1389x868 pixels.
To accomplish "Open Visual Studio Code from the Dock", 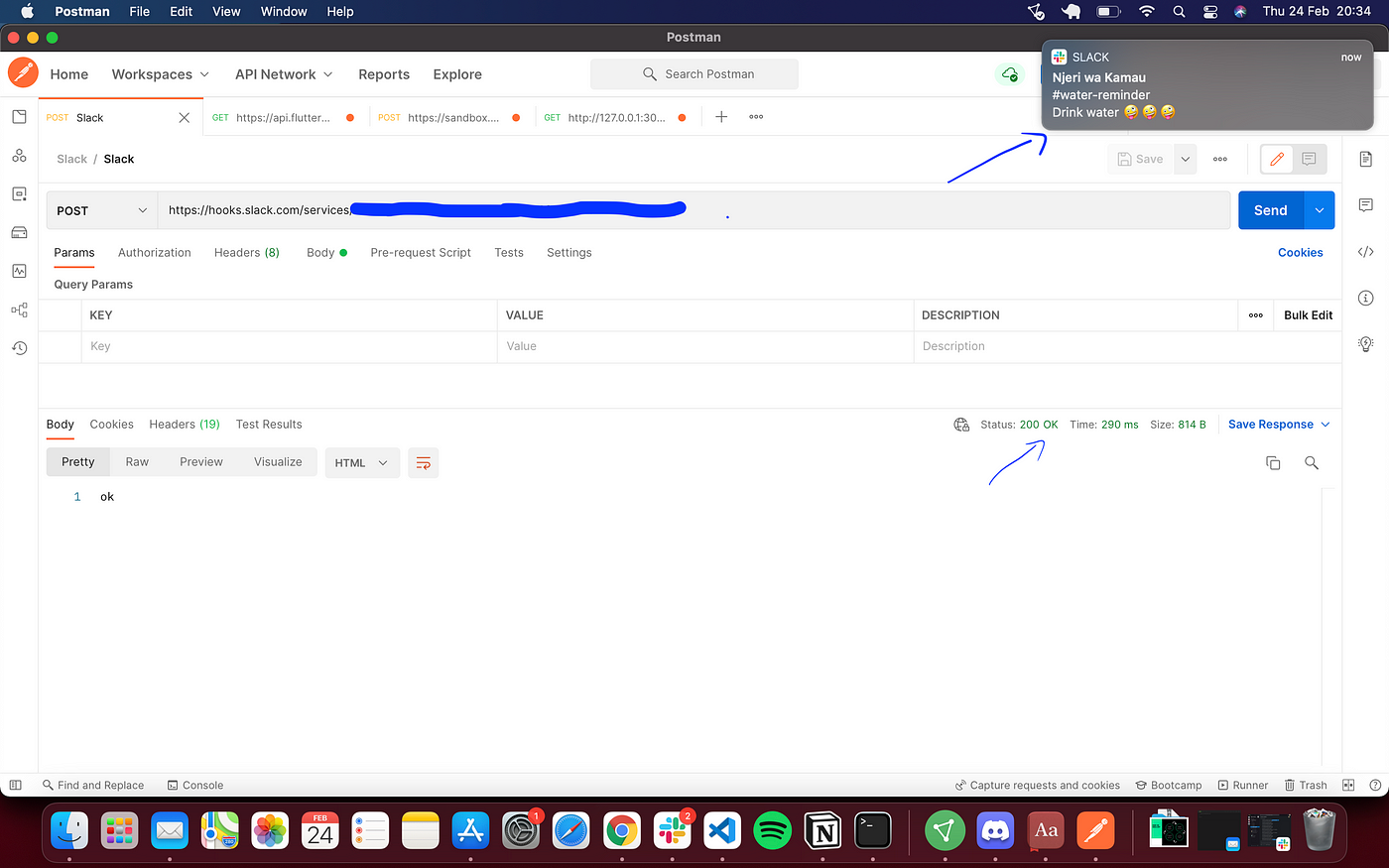I will (x=722, y=830).
